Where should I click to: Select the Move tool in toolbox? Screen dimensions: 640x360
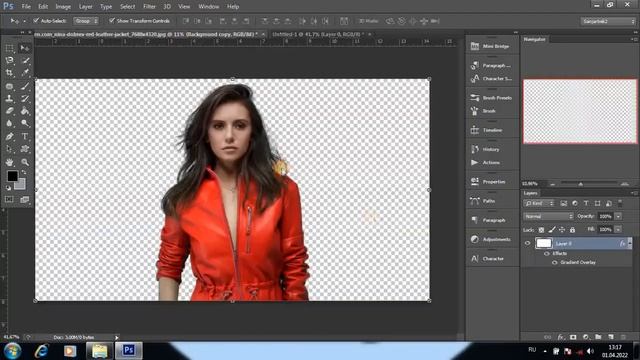(25, 48)
